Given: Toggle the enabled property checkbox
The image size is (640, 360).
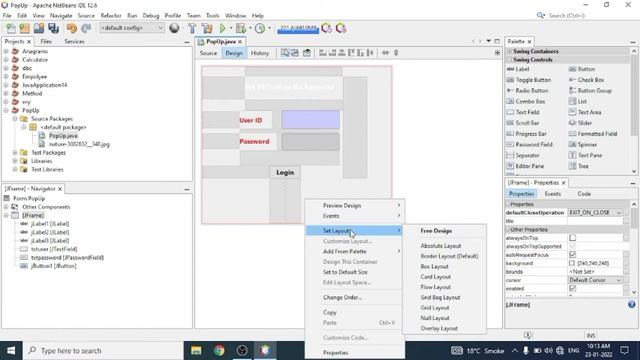Looking at the screenshot, I should click(573, 288).
